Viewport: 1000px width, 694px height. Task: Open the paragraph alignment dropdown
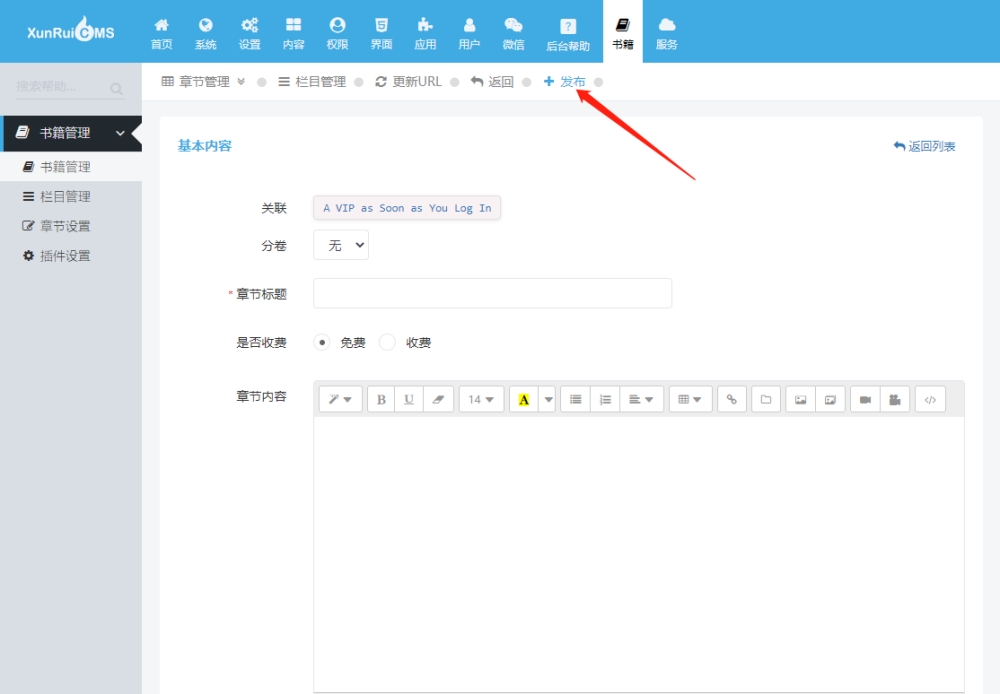coord(642,399)
